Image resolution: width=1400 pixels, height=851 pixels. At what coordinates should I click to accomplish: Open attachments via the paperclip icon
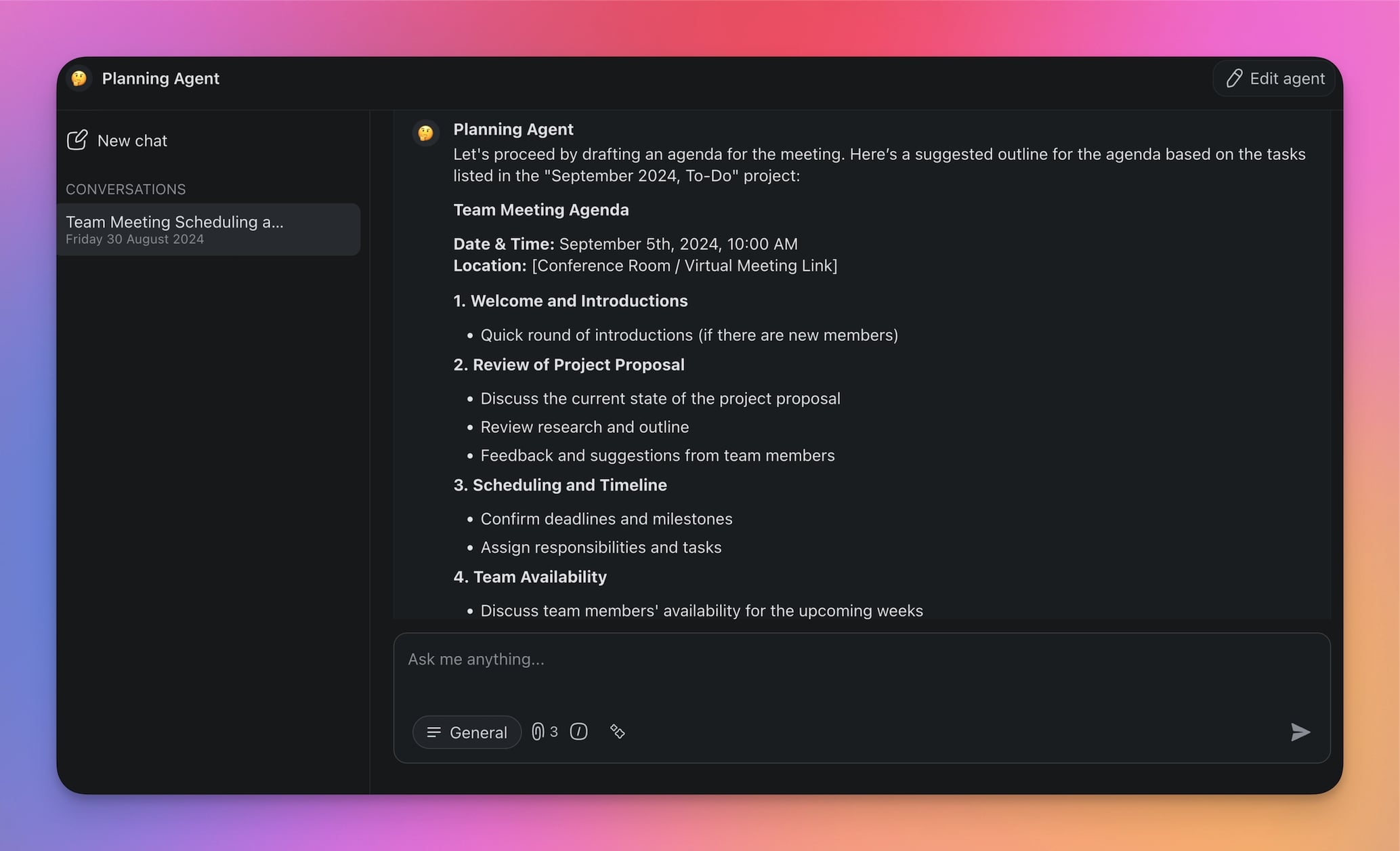tap(538, 732)
